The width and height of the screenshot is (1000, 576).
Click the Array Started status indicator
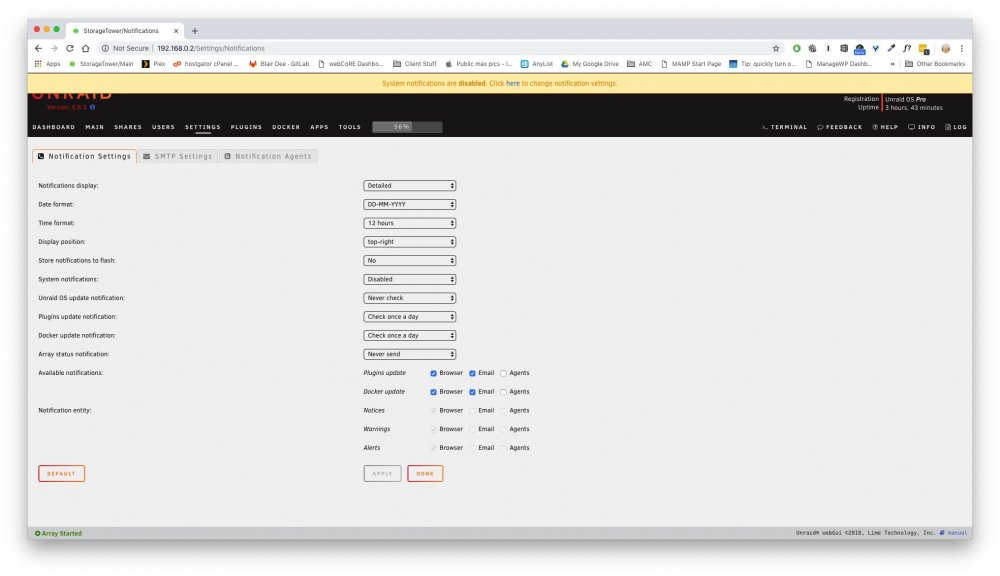tap(58, 533)
